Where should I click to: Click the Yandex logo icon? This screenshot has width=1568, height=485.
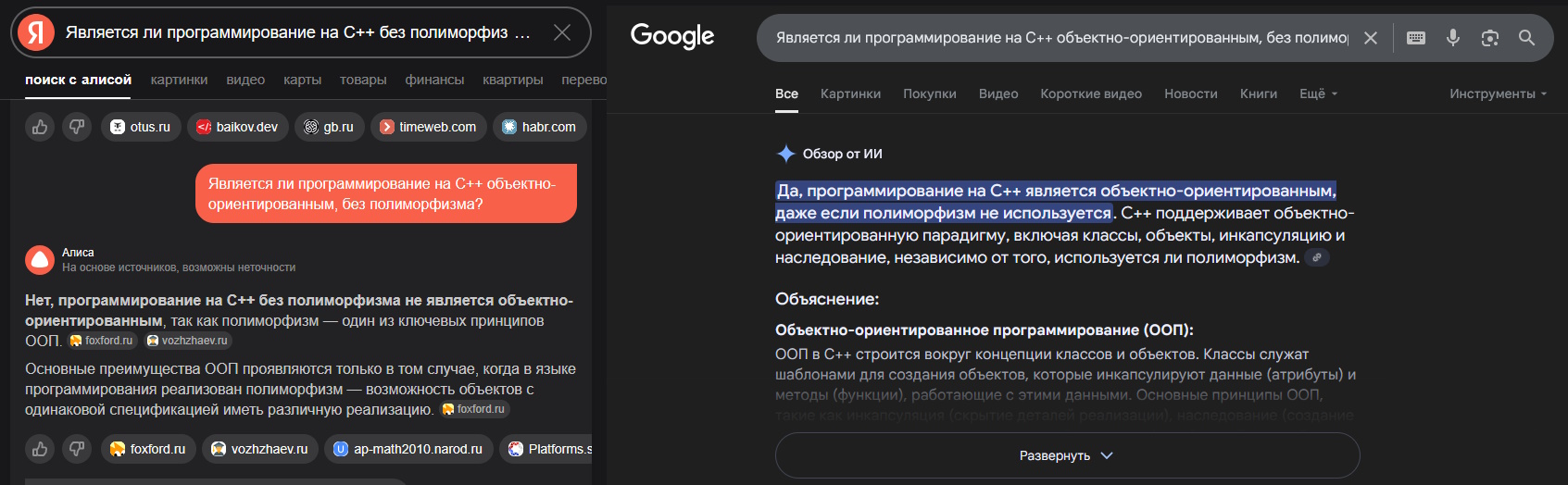click(36, 32)
